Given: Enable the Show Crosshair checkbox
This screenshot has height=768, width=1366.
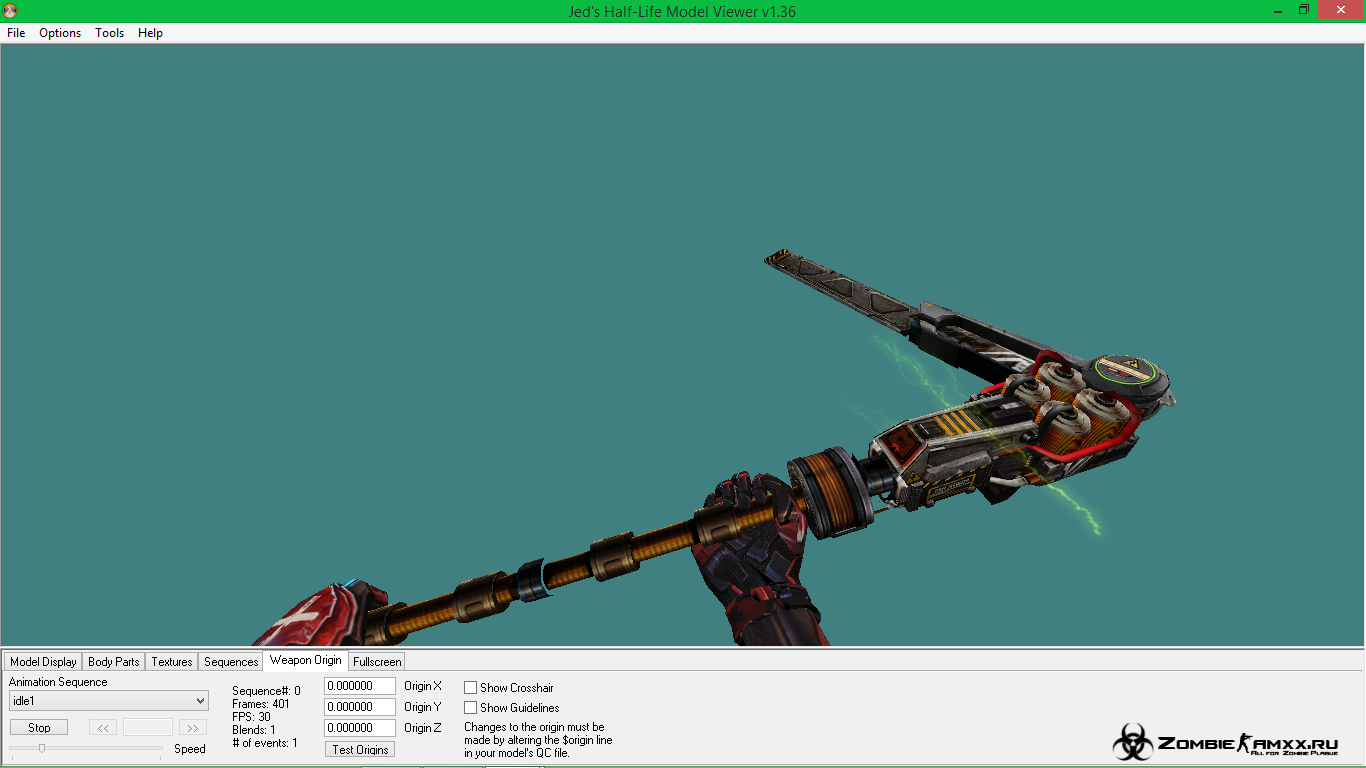Looking at the screenshot, I should (x=470, y=687).
